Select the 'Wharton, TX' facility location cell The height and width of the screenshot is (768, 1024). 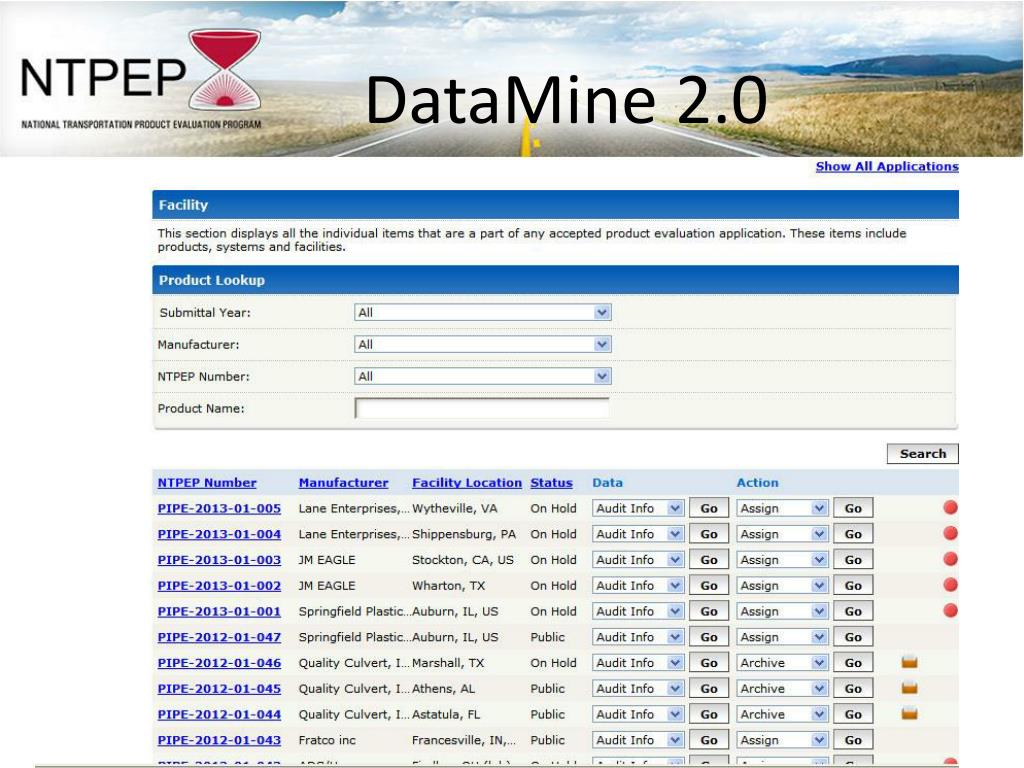pyautogui.click(x=449, y=586)
